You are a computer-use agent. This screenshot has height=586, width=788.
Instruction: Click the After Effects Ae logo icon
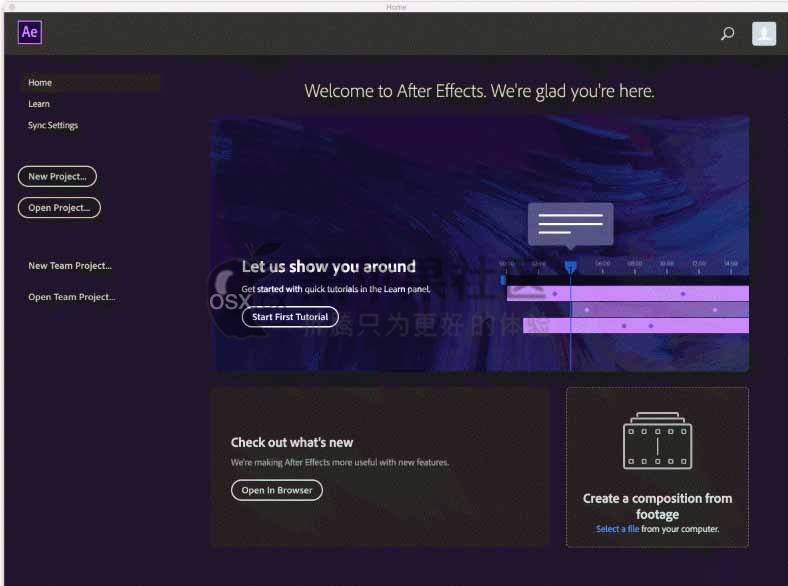[30, 32]
